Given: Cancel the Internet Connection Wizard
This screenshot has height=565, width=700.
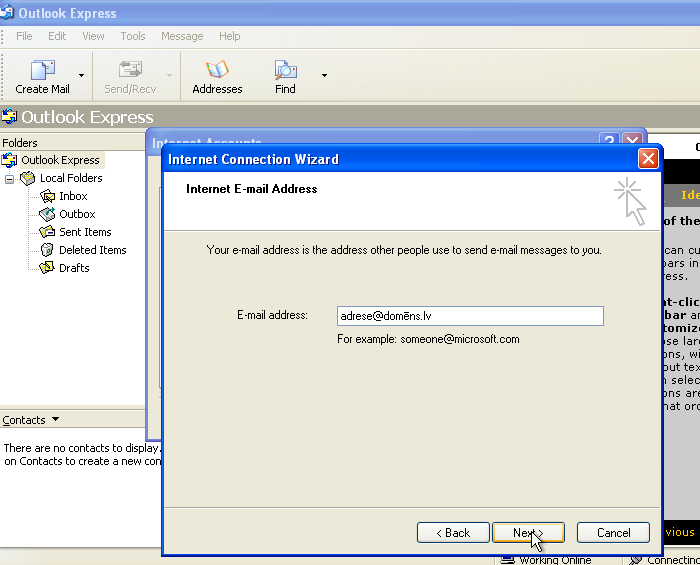Looking at the screenshot, I should point(613,532).
